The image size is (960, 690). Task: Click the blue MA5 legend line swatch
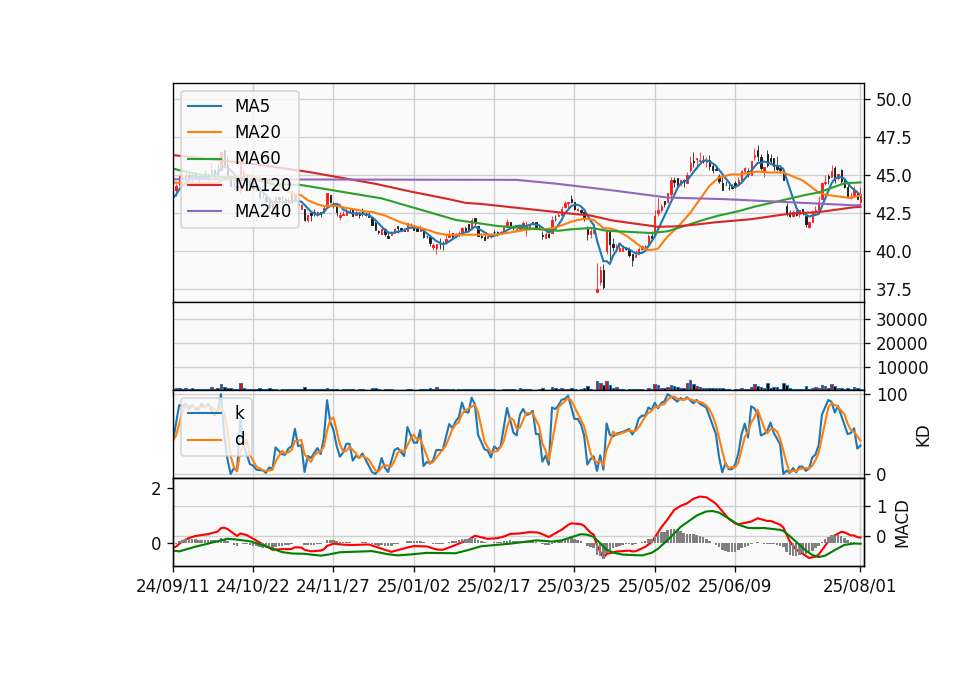pos(204,106)
